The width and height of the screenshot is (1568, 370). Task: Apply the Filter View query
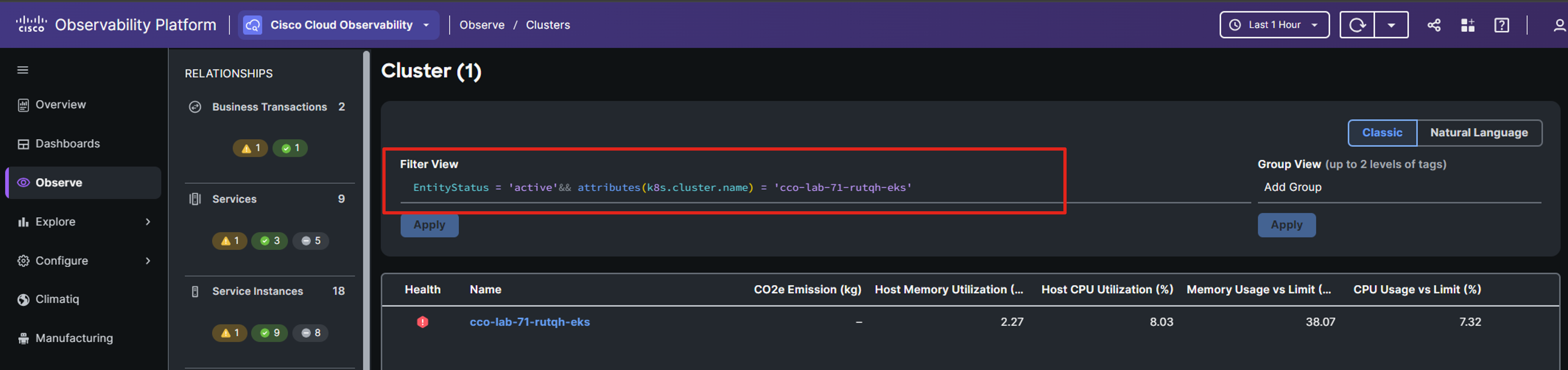tap(429, 225)
